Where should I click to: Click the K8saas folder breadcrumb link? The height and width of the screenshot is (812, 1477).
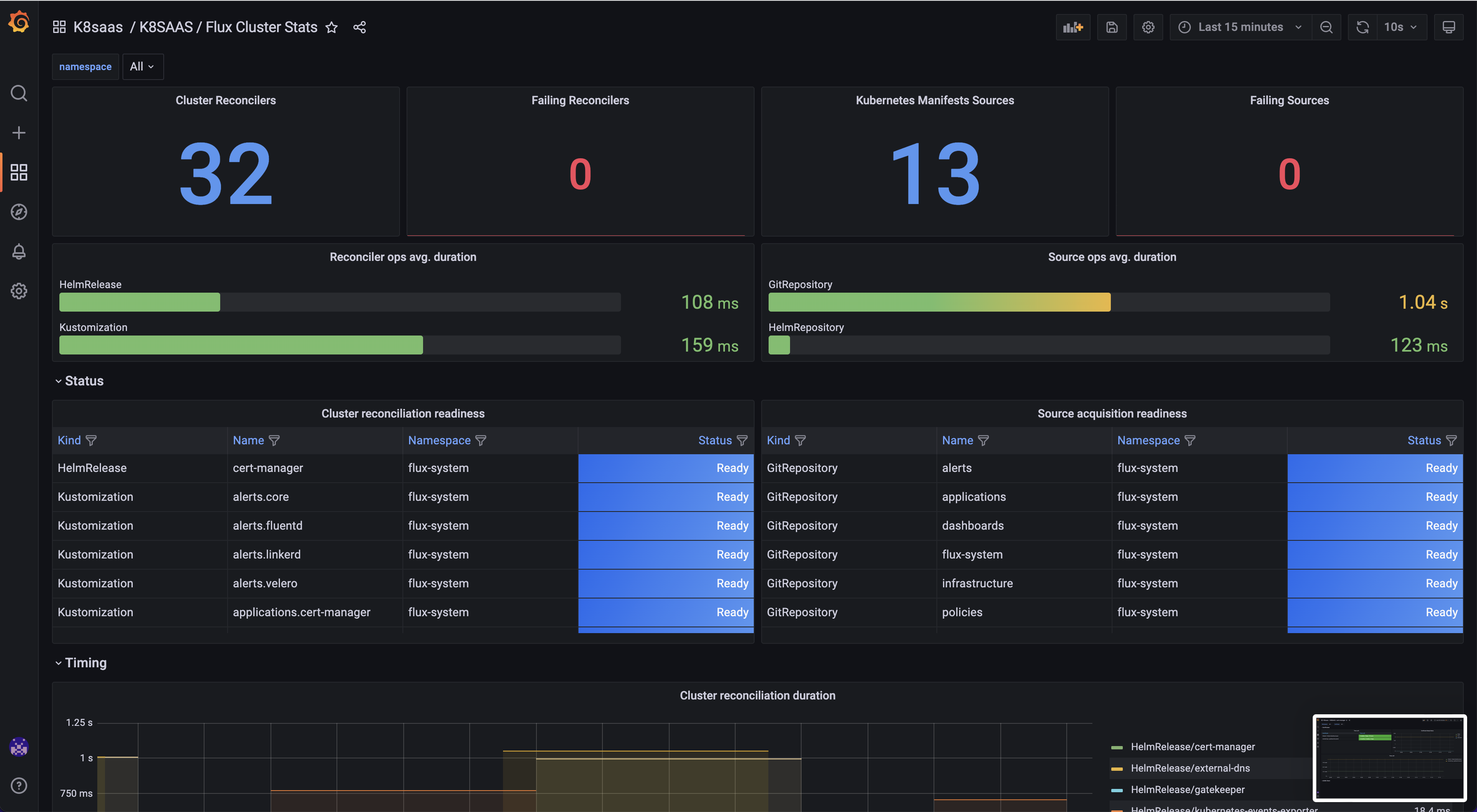click(98, 27)
